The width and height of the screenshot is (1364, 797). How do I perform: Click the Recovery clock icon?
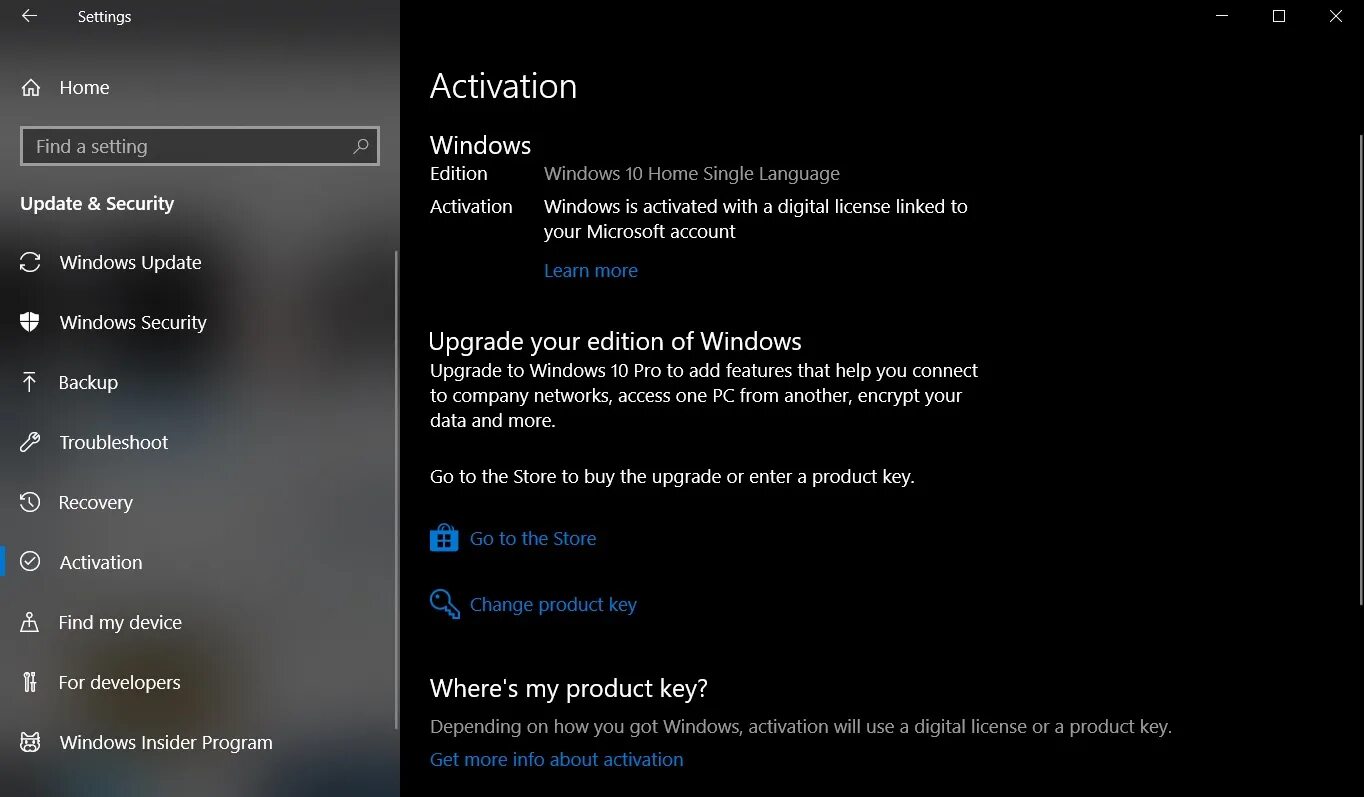30,502
